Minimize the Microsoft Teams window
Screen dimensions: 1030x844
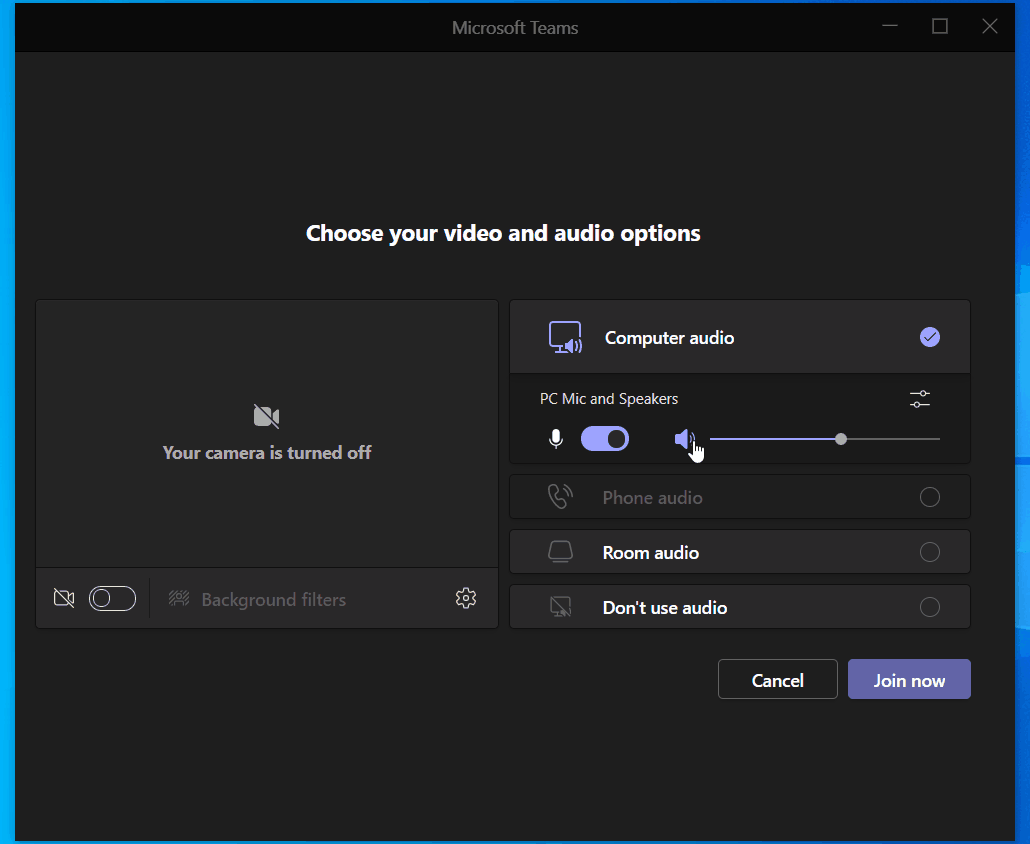click(x=890, y=26)
